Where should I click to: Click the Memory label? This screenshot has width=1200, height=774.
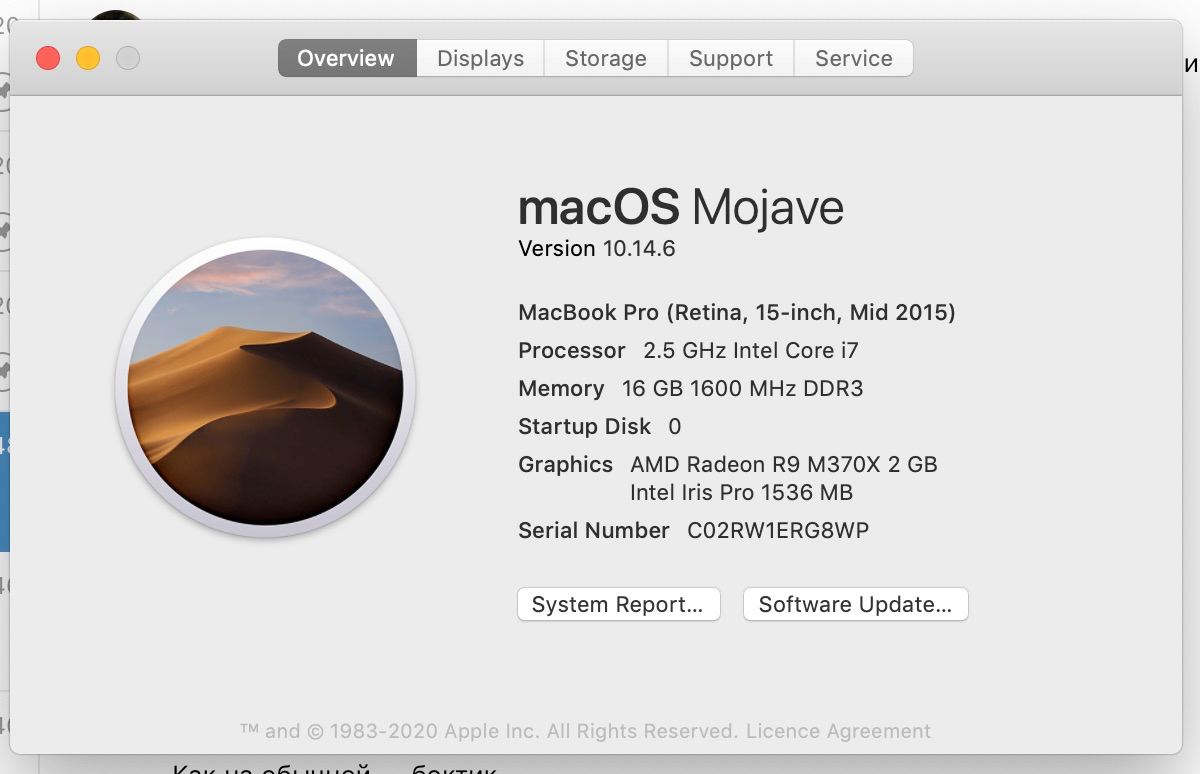[x=561, y=389]
